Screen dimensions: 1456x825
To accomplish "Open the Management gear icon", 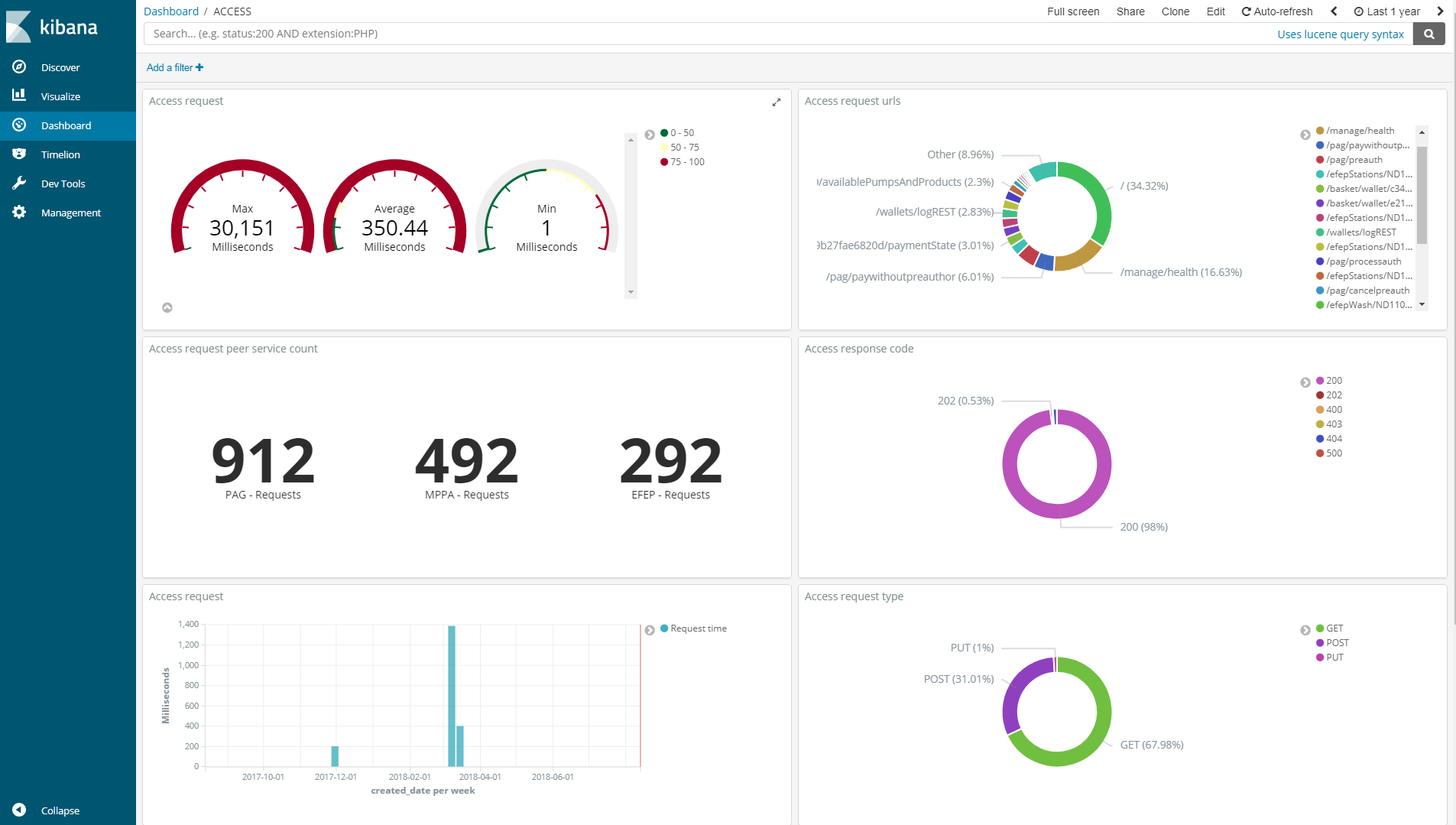I will click(19, 212).
